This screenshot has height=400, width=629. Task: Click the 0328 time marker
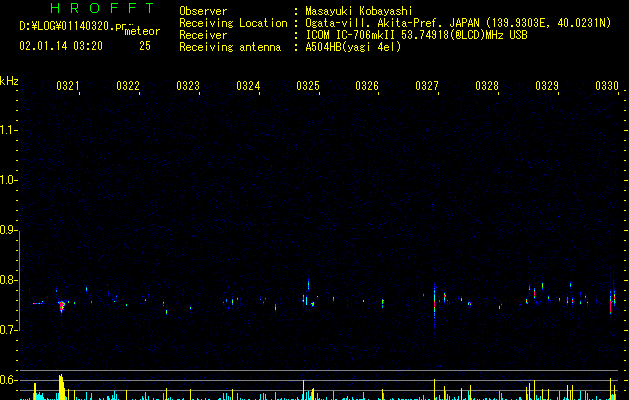(x=487, y=86)
